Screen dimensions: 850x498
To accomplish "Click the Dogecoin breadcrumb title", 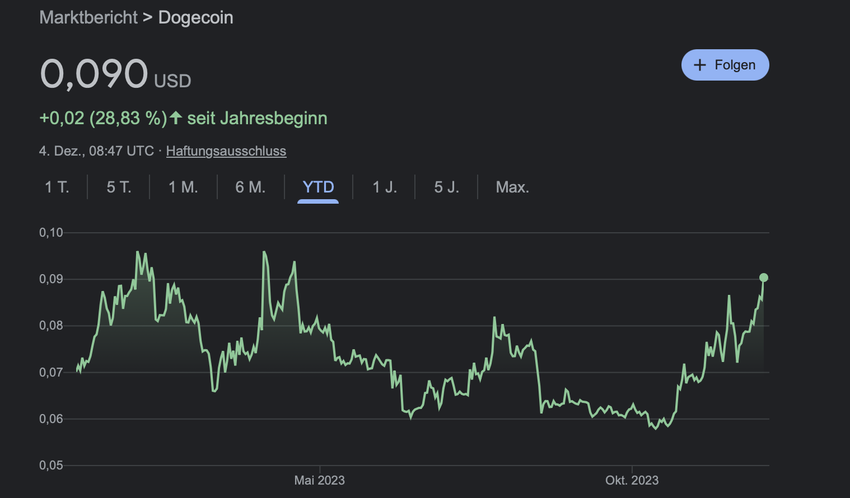I will [196, 17].
